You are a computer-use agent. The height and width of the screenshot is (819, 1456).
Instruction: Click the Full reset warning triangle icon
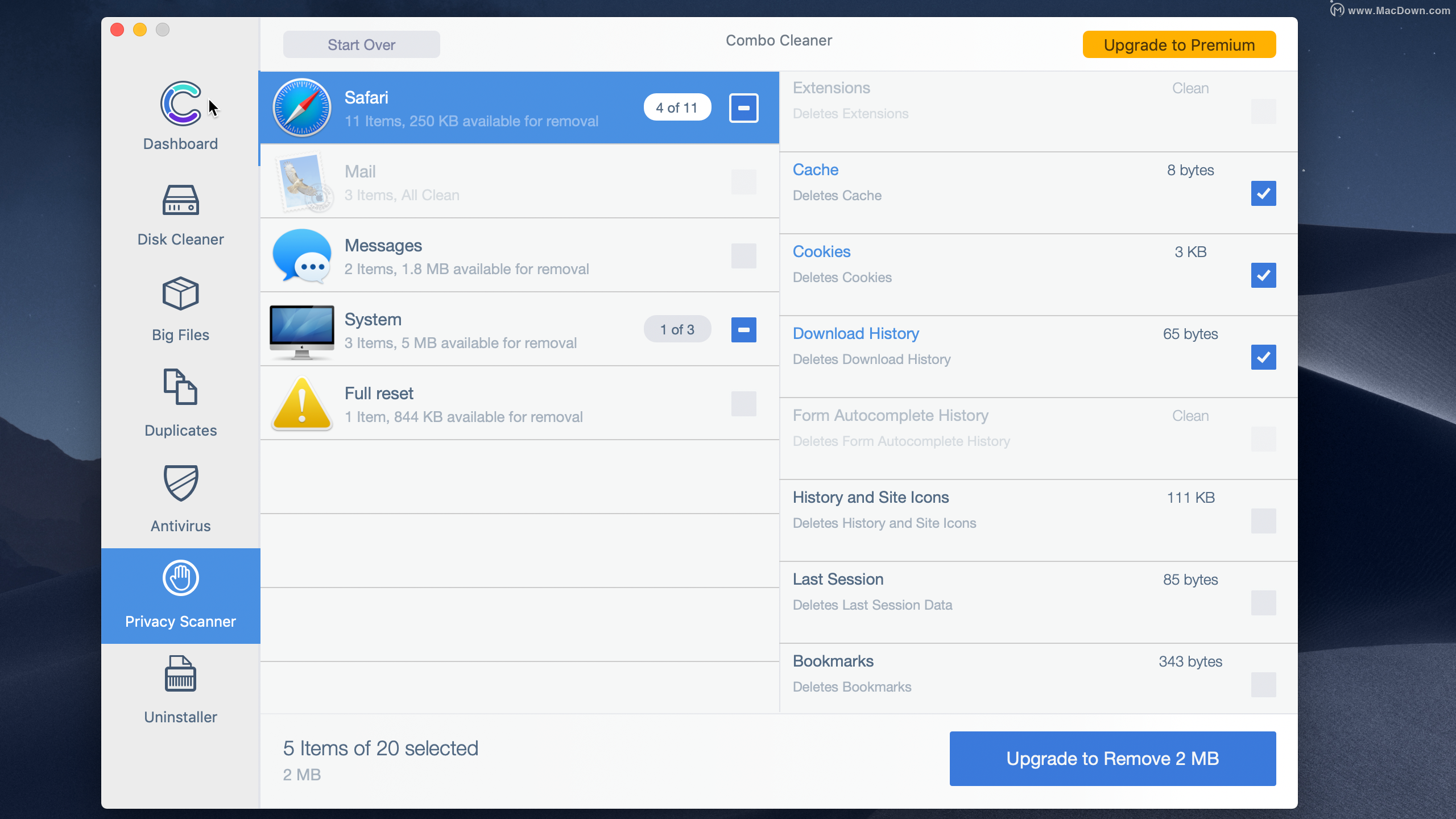pos(302,403)
